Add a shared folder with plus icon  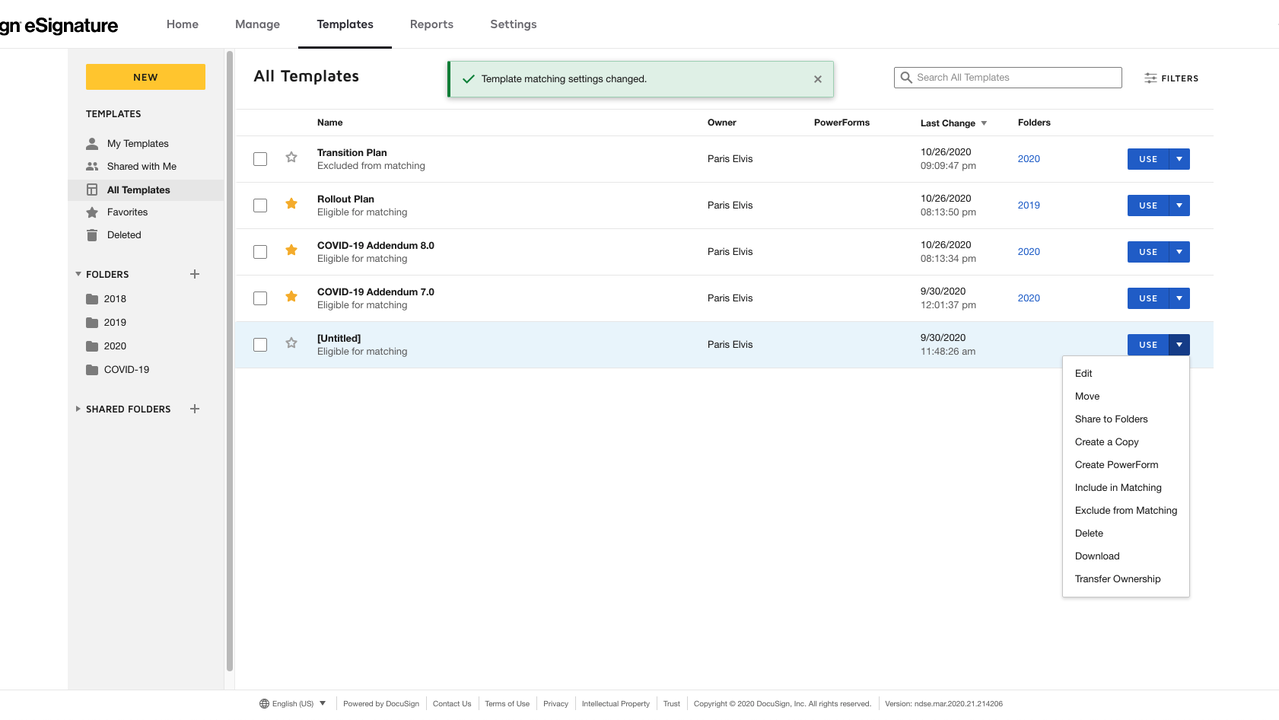tap(195, 409)
